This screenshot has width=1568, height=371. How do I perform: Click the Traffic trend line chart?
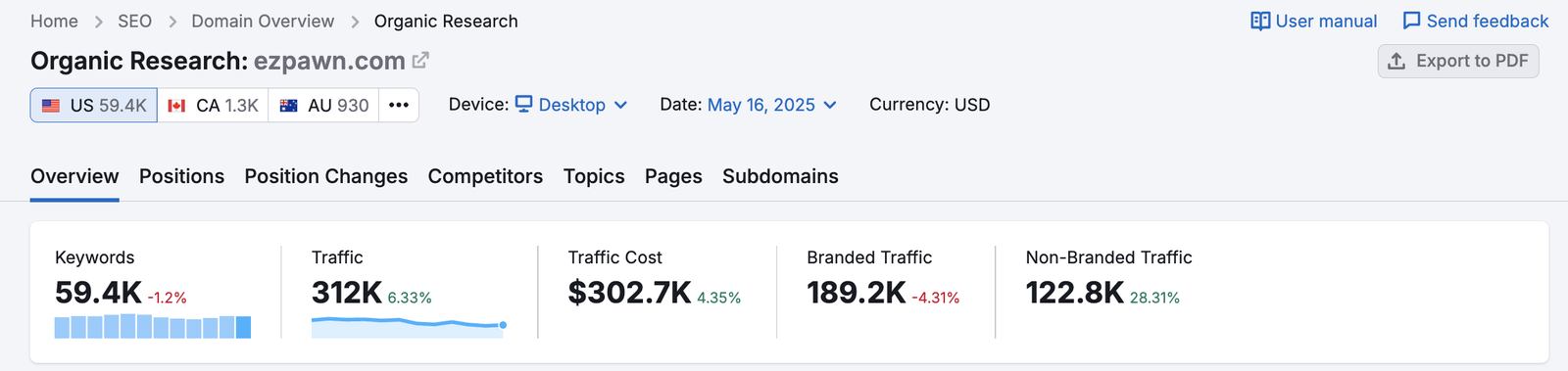coord(409,327)
